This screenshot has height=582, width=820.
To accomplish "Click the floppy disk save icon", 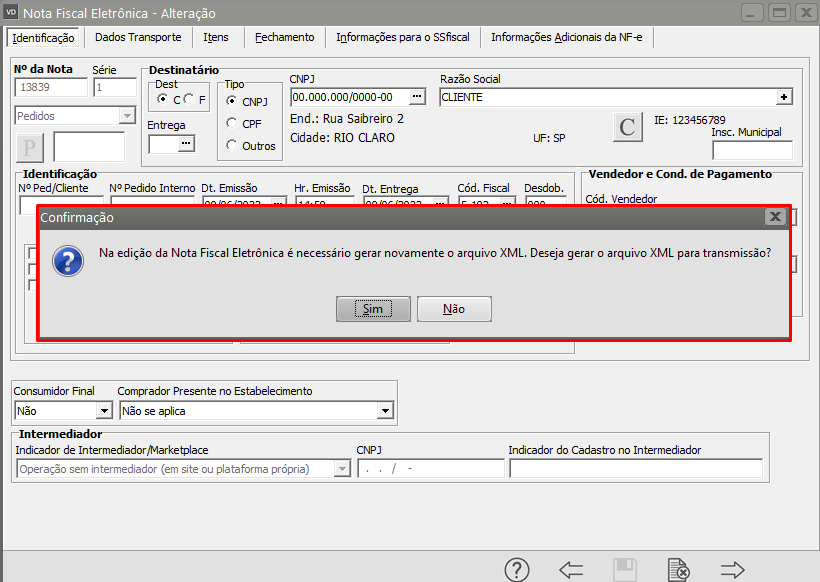I will (x=625, y=570).
